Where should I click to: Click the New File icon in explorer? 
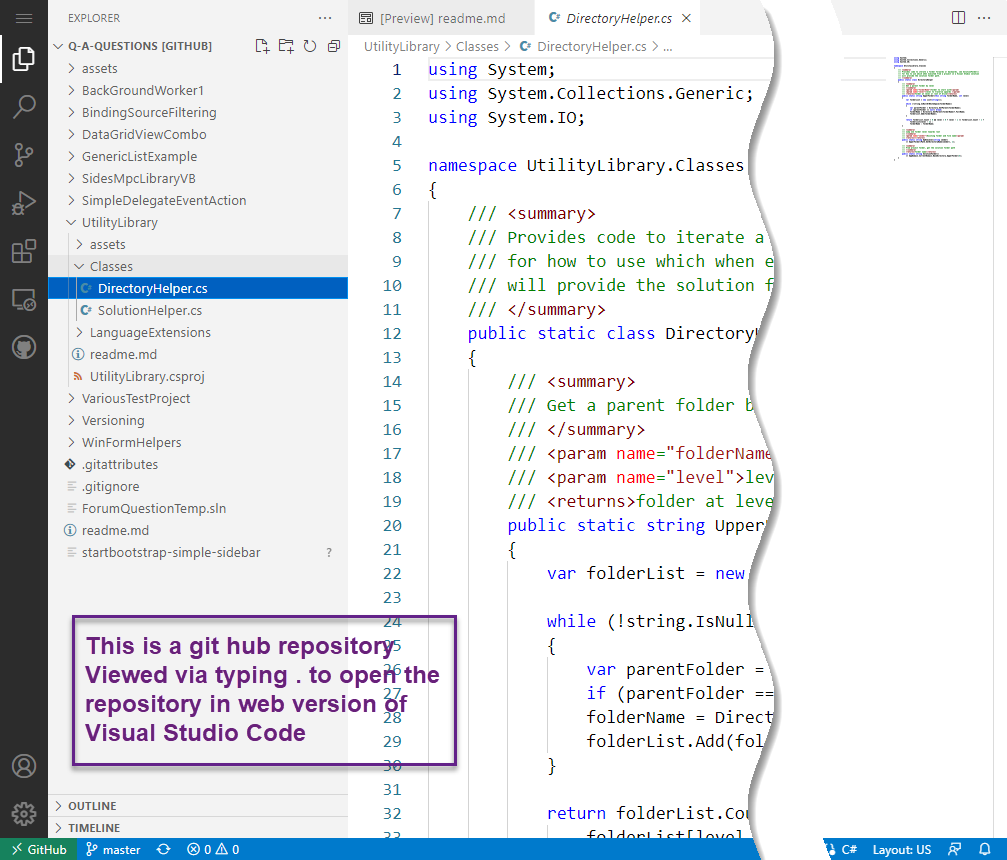[x=262, y=46]
